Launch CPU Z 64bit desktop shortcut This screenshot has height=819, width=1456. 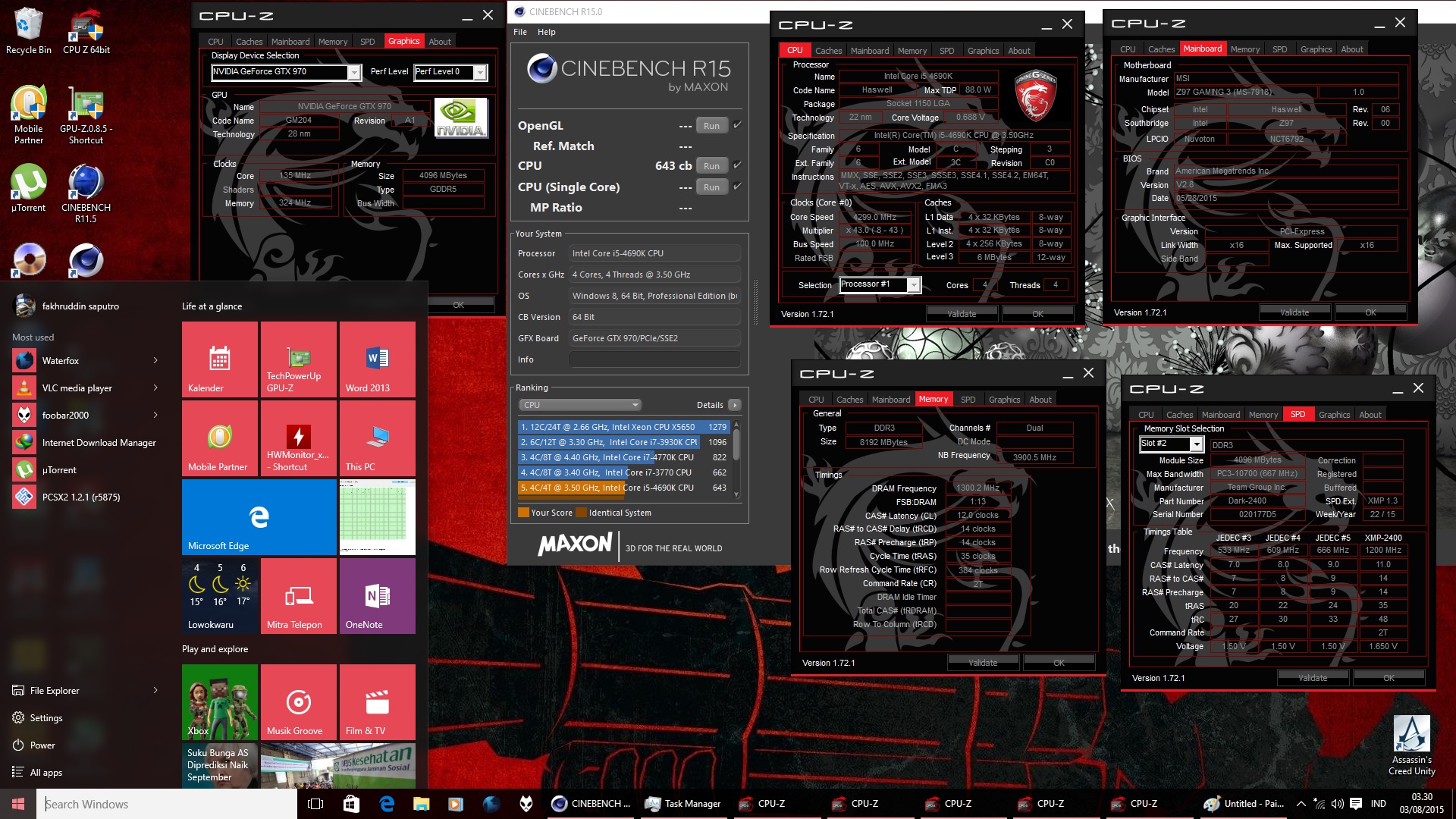86,31
